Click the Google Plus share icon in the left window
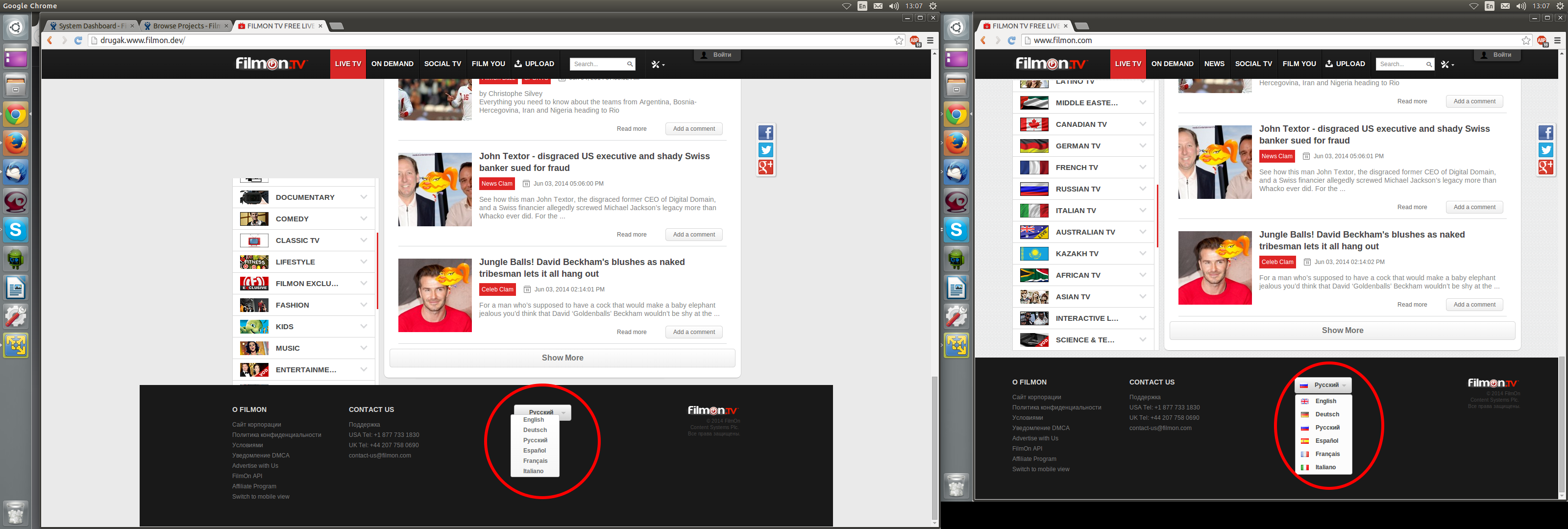1568x529 pixels. [x=766, y=167]
